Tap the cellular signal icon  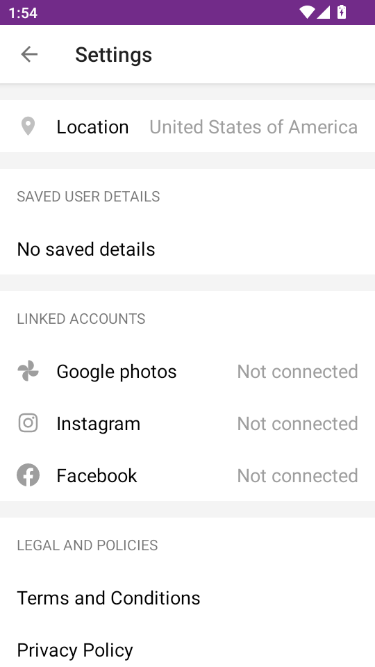(324, 12)
